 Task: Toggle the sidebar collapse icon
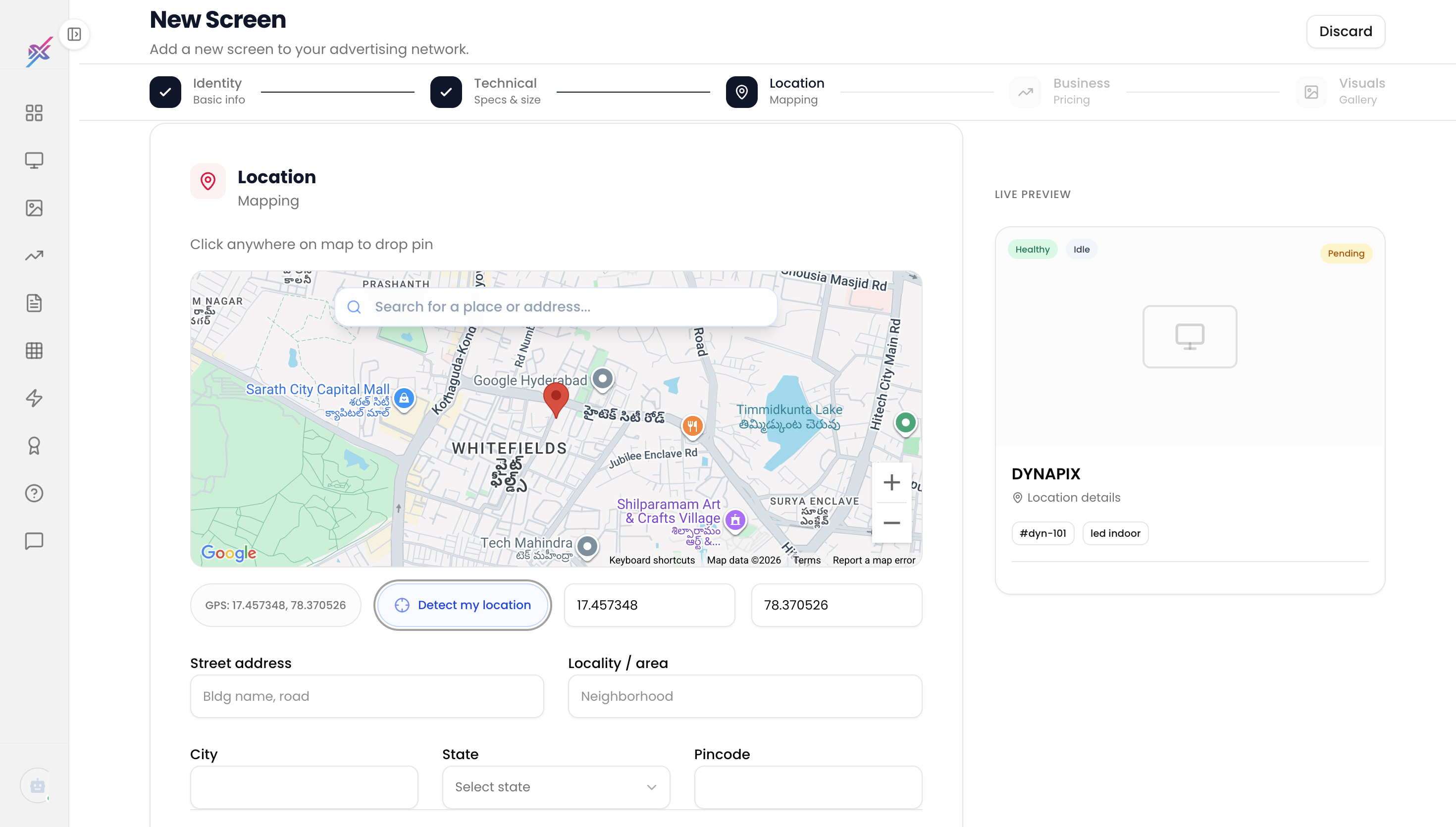(74, 34)
